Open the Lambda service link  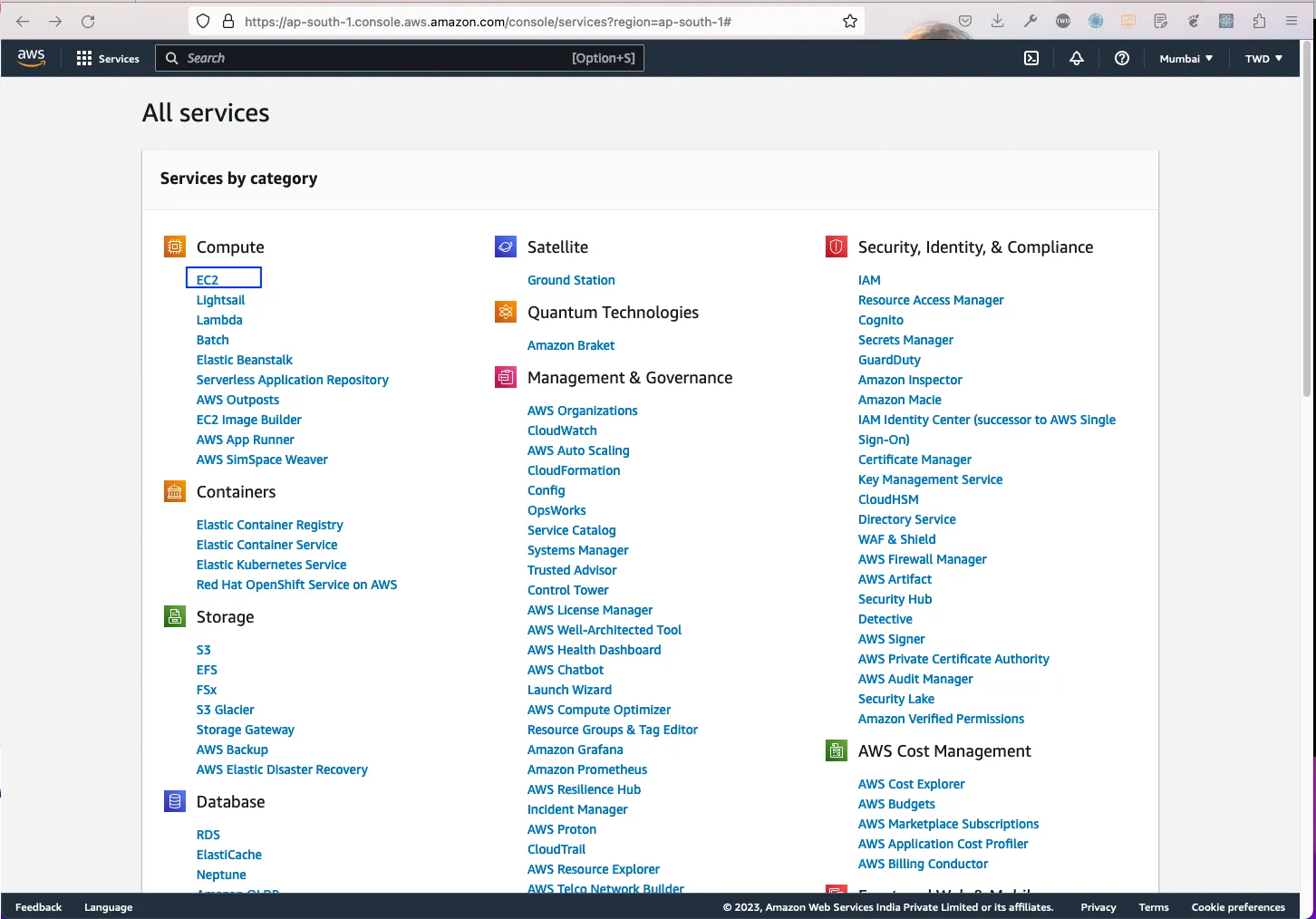point(219,320)
